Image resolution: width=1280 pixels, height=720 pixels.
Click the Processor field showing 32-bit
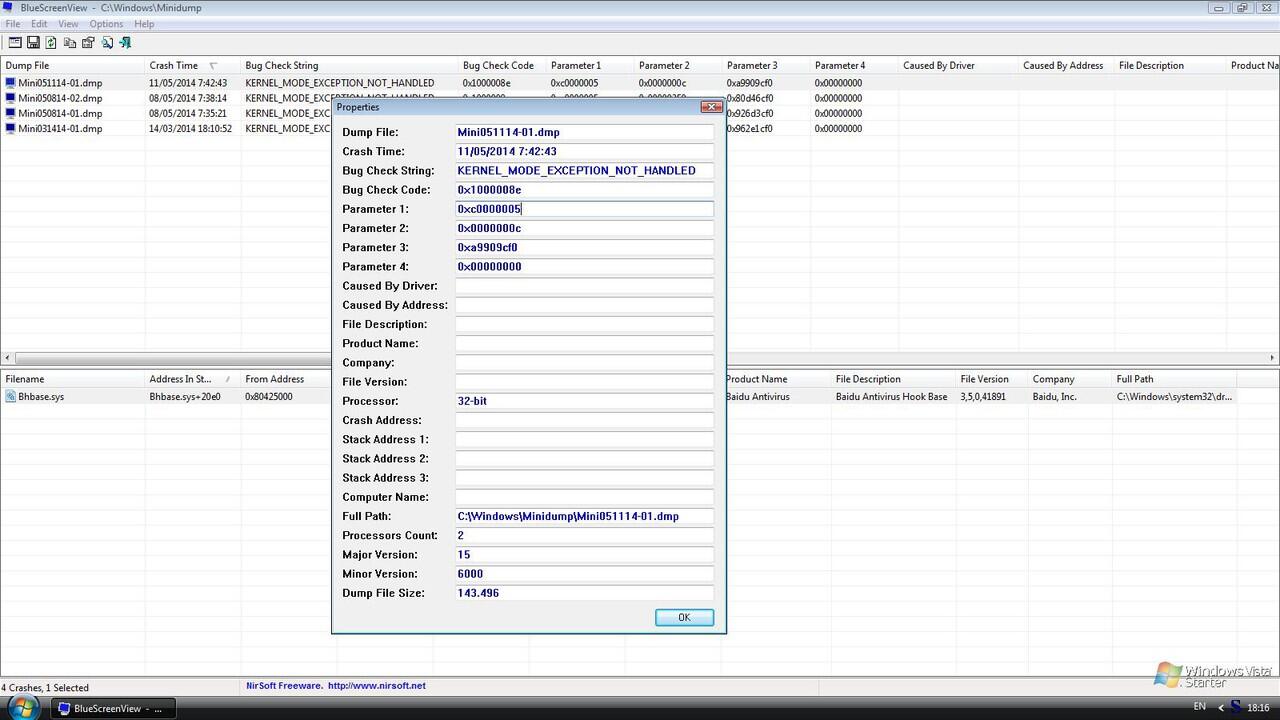[584, 401]
